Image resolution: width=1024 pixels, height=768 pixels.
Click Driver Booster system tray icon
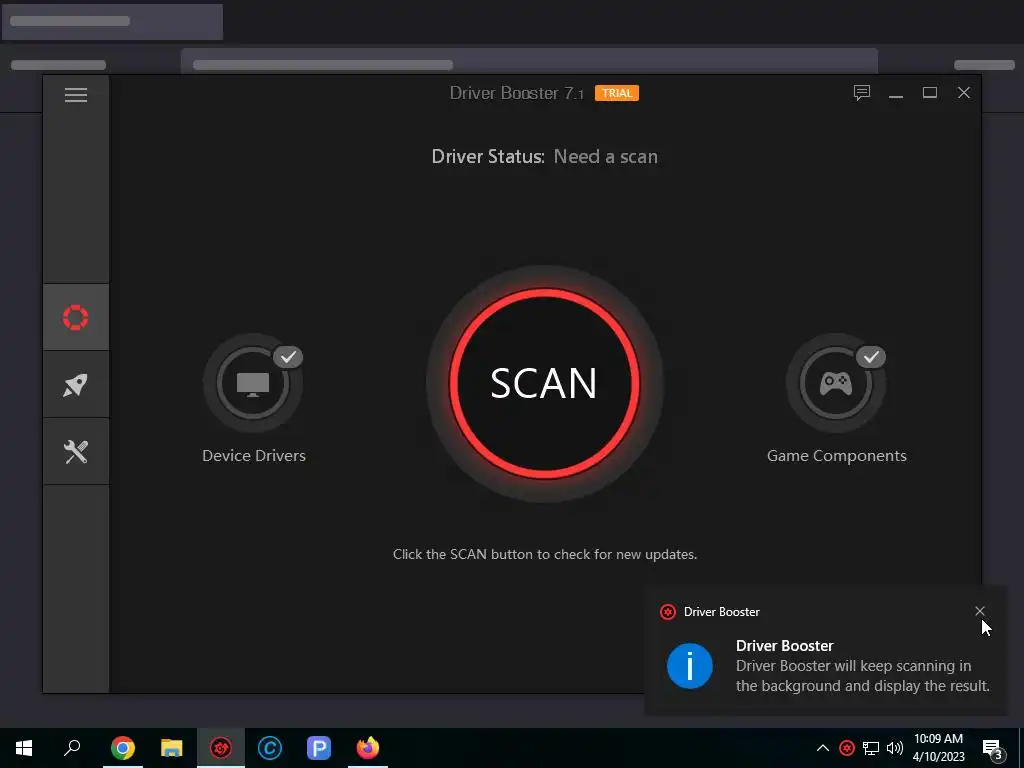(847, 748)
